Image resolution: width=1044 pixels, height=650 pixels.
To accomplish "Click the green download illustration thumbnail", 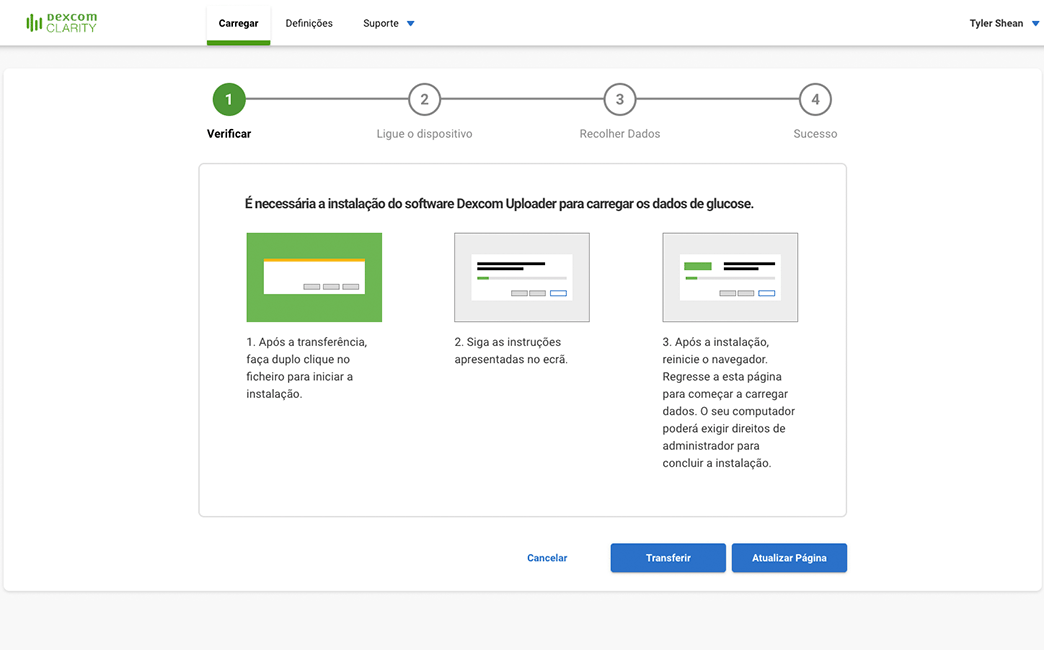I will pos(314,277).
